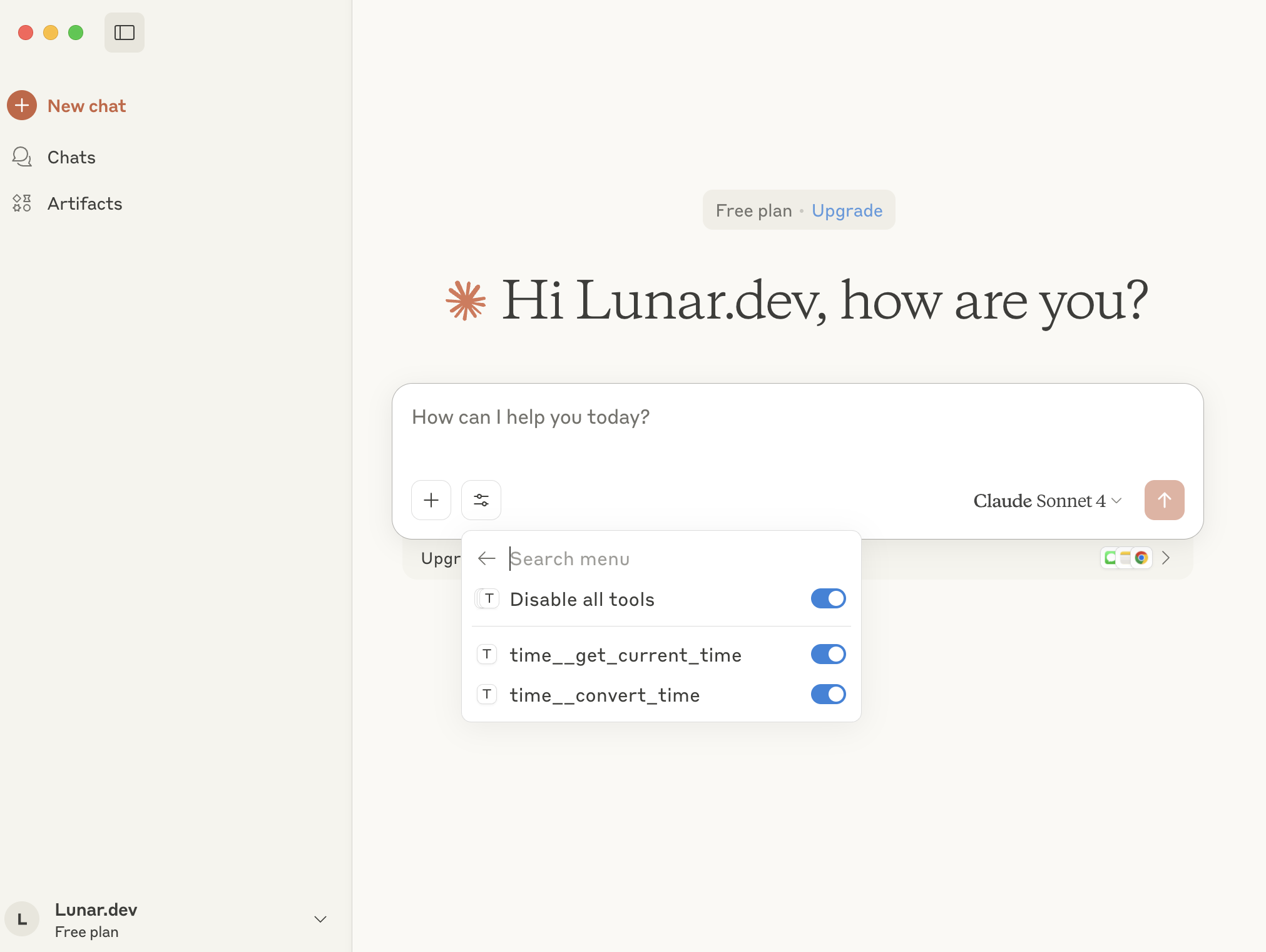1266x952 pixels.
Task: Click the T icon beside time__convert_time
Action: (x=487, y=694)
